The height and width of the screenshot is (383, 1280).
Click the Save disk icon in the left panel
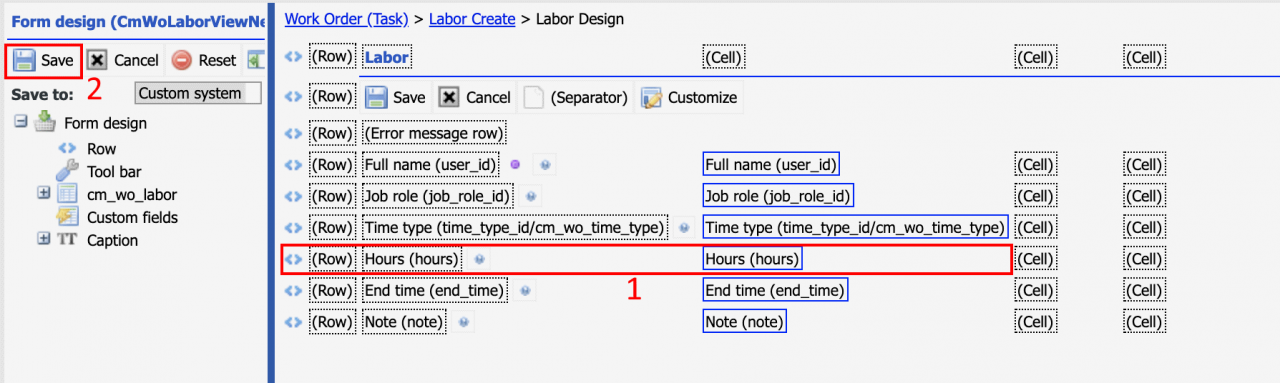click(25, 60)
